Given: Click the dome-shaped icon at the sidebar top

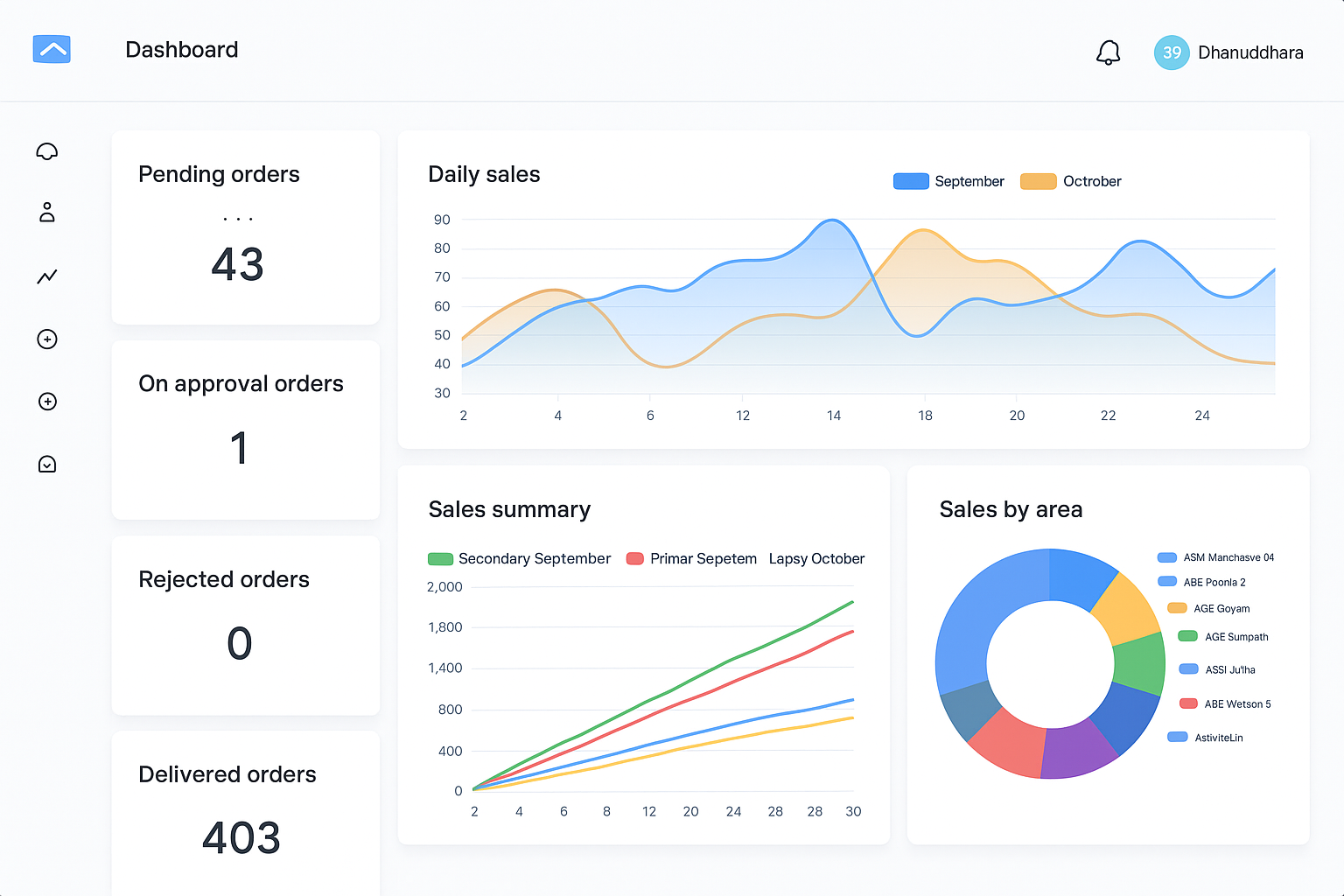Looking at the screenshot, I should pos(47,151).
